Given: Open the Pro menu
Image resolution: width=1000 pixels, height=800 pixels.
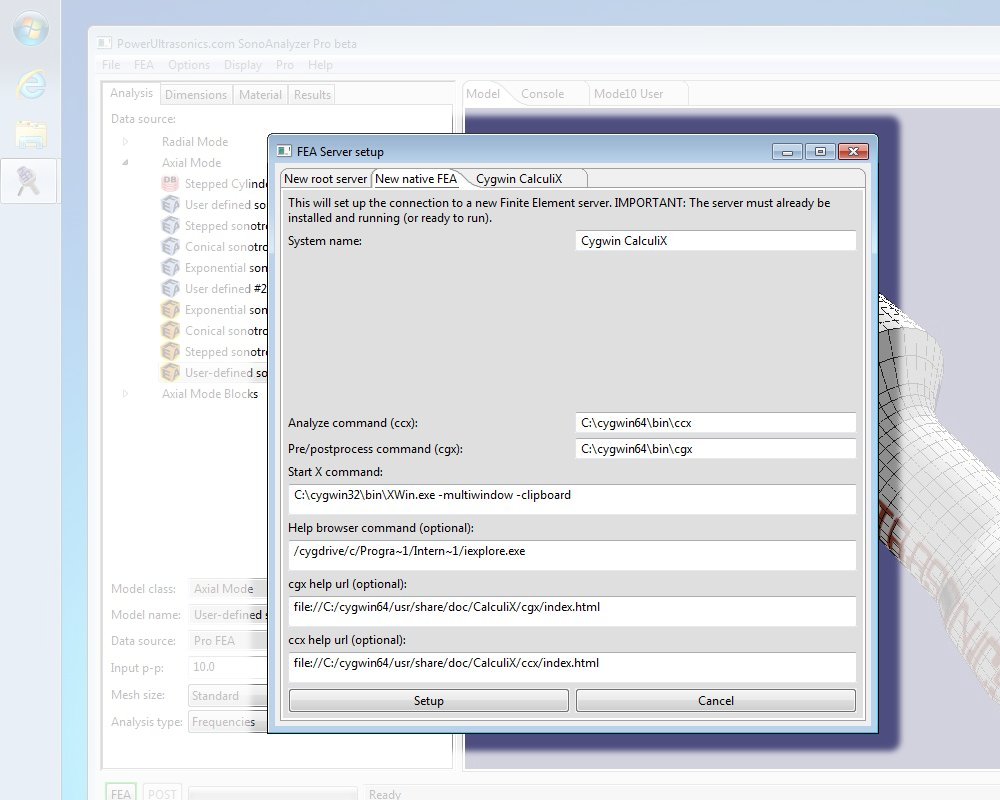Looking at the screenshot, I should [x=284, y=65].
